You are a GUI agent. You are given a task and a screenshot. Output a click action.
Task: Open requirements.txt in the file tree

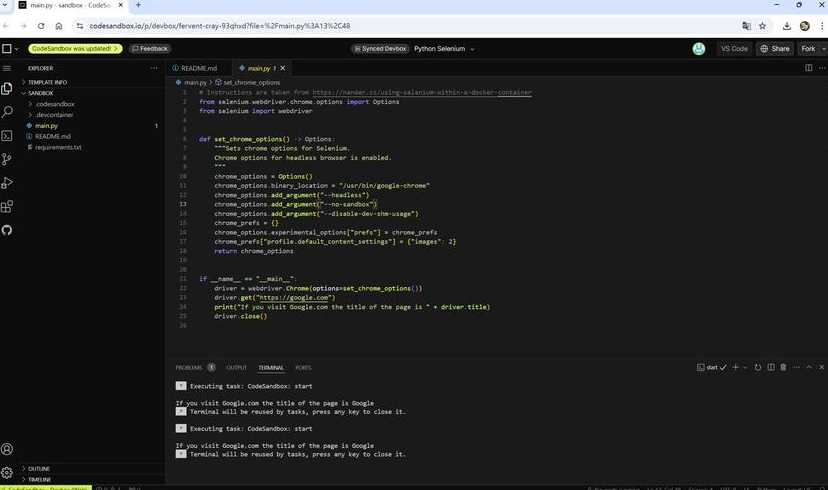point(58,147)
